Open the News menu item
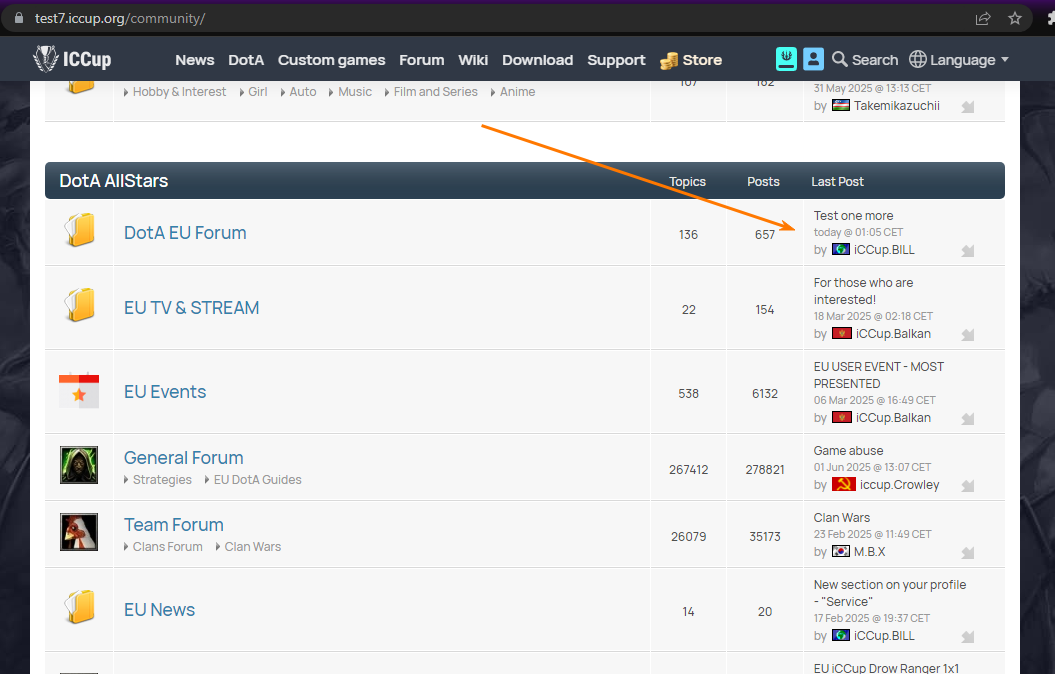The width and height of the screenshot is (1055, 674). [194, 60]
